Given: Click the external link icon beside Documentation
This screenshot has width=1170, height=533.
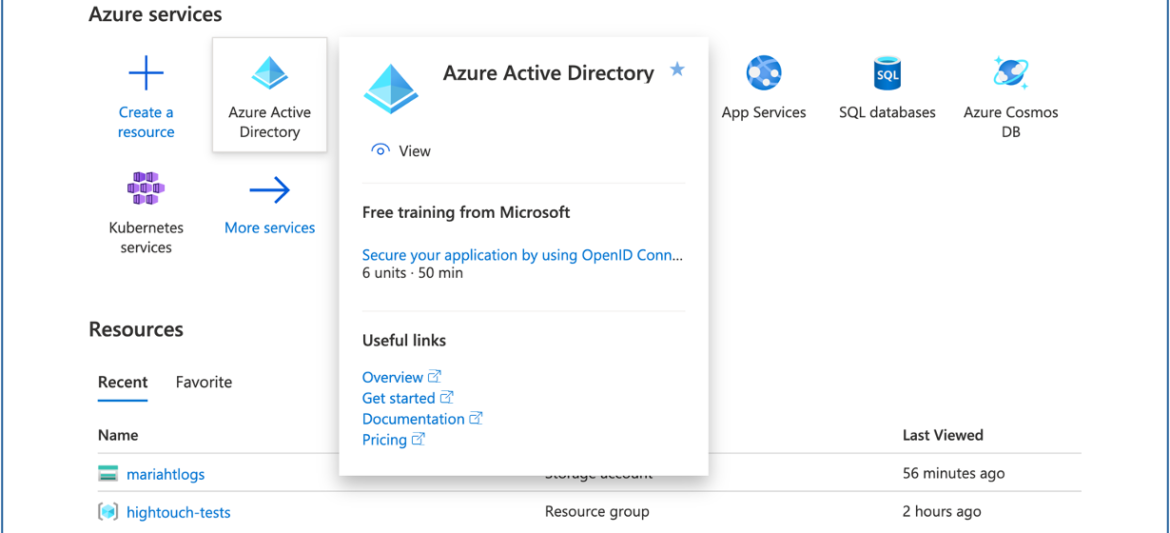Looking at the screenshot, I should [475, 418].
